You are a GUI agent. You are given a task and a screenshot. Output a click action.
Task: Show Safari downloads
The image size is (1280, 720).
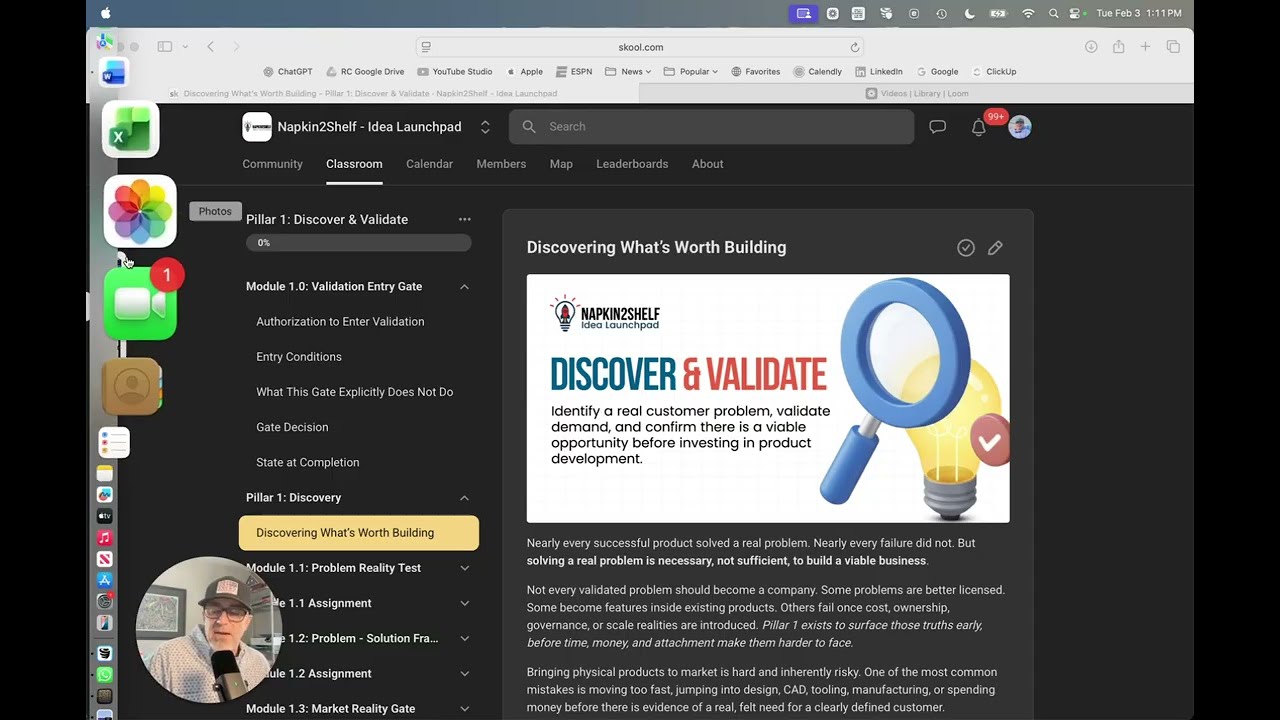pos(1091,47)
